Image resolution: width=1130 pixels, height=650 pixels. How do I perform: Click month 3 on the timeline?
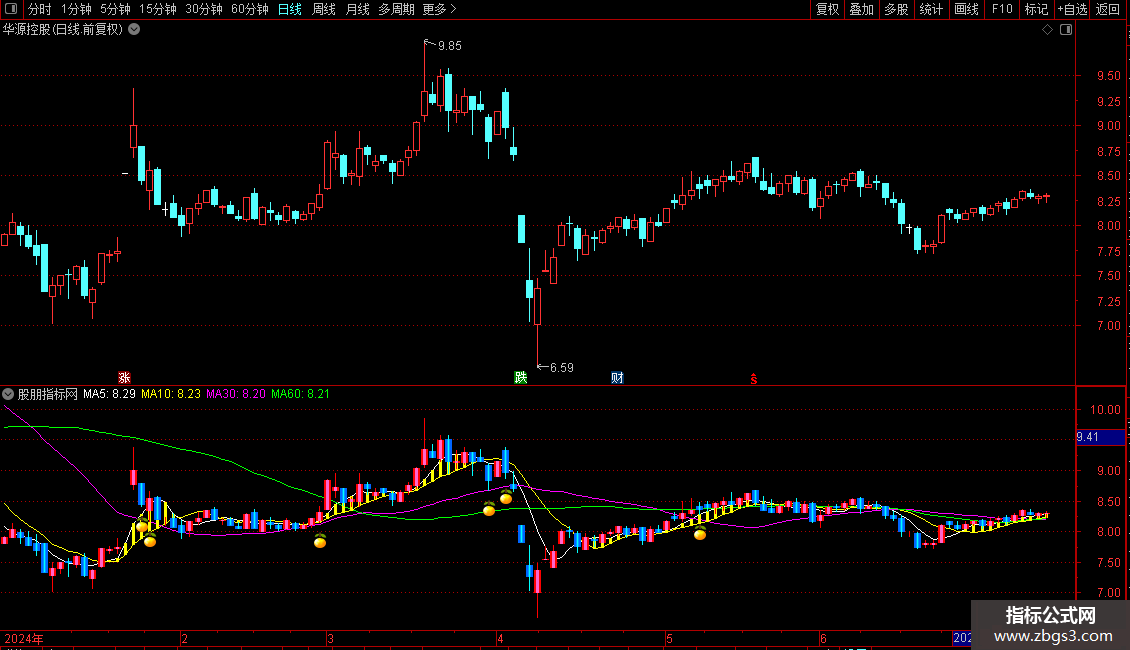point(330,638)
